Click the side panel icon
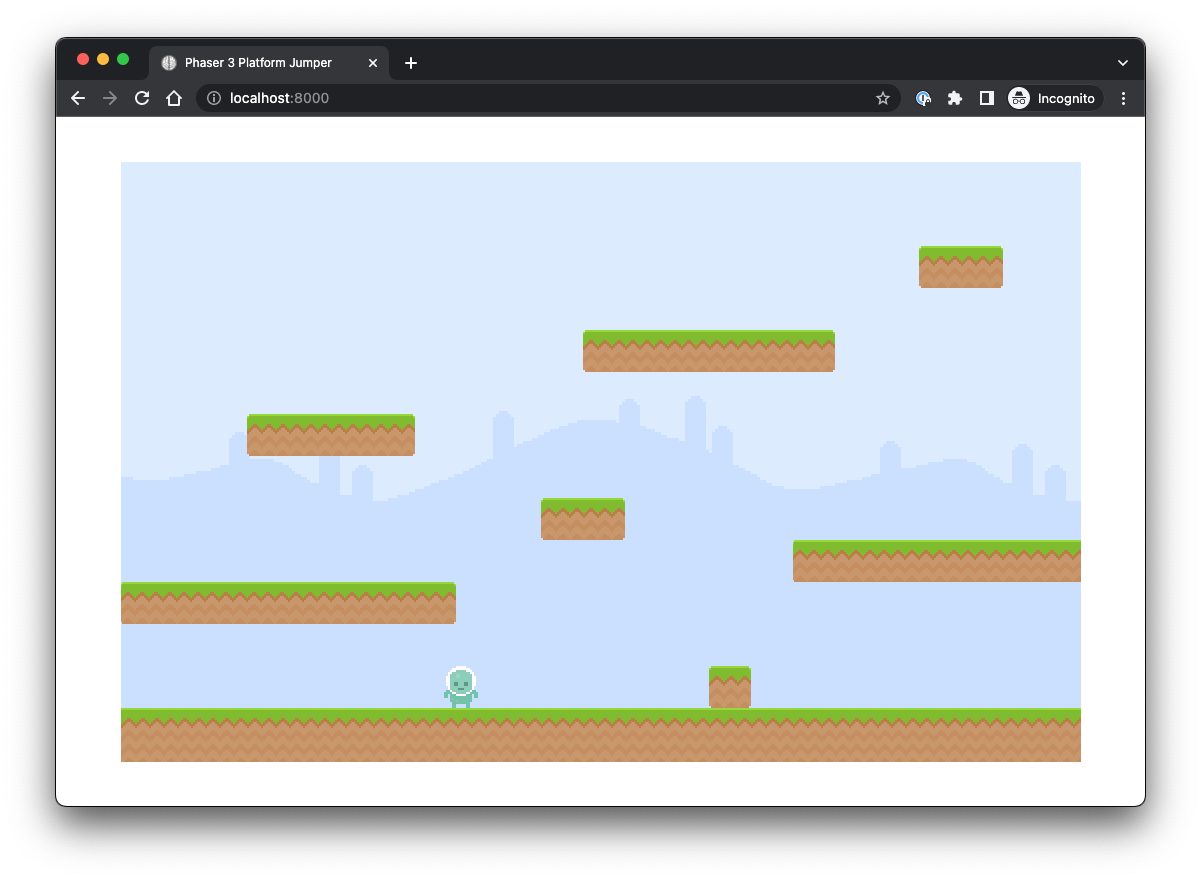Screen dimensions: 1201x880 click(987, 98)
